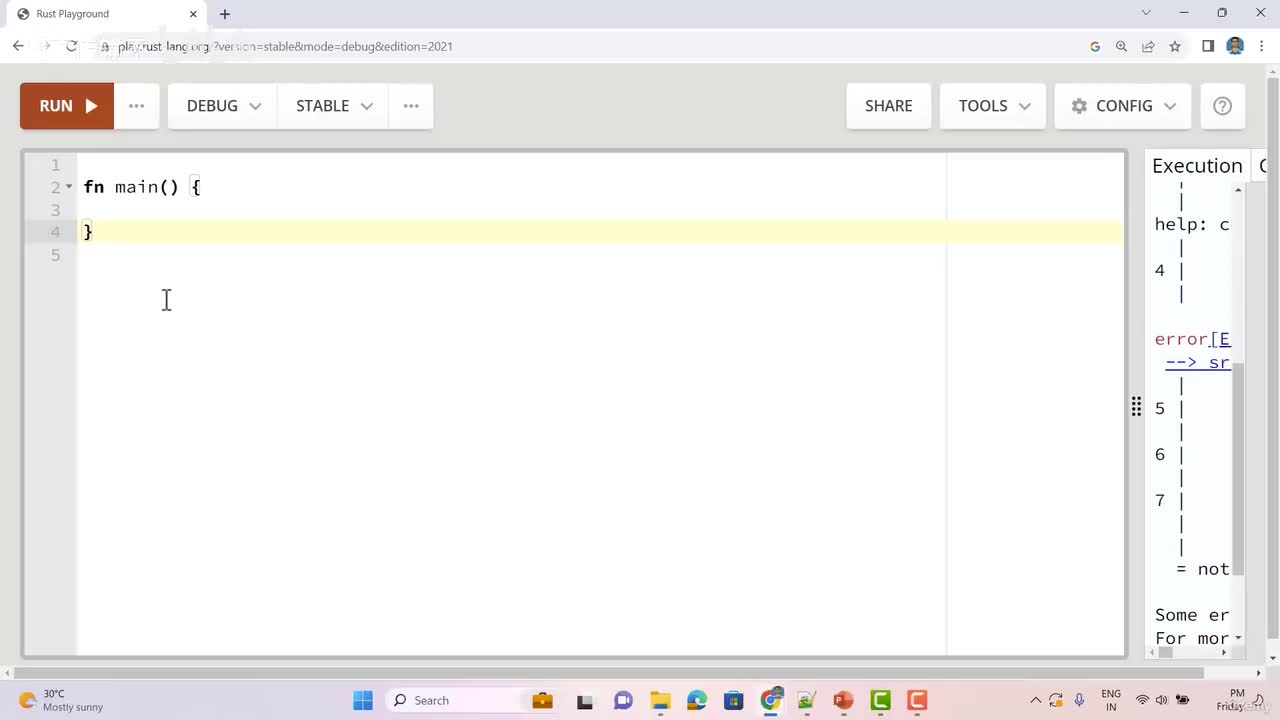1280x720 pixels.
Task: Open the Chrome three-dot menu
Action: [1262, 46]
